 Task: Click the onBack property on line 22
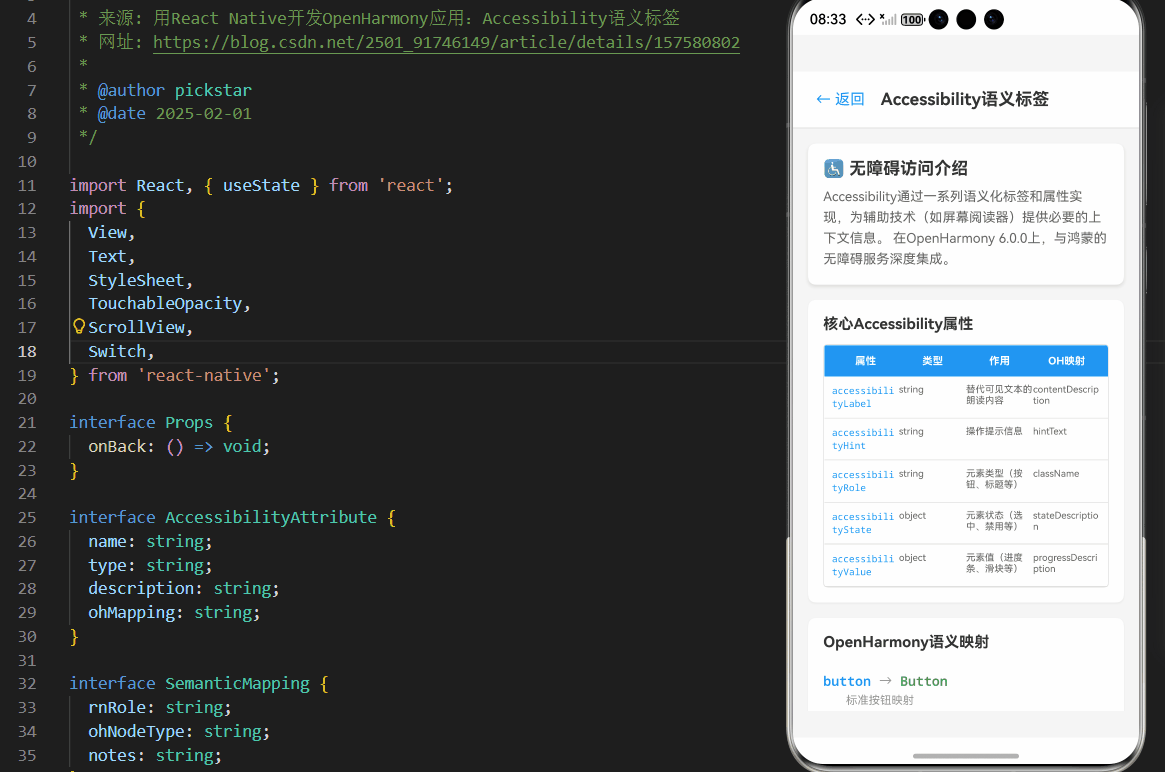117,447
